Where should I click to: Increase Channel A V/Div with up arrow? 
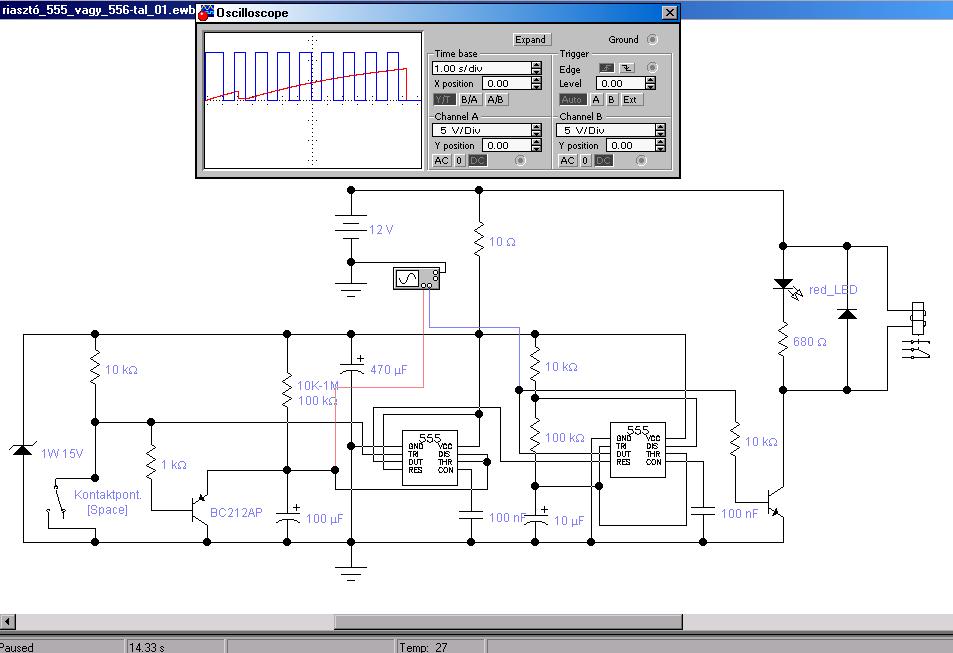pyautogui.click(x=536, y=126)
